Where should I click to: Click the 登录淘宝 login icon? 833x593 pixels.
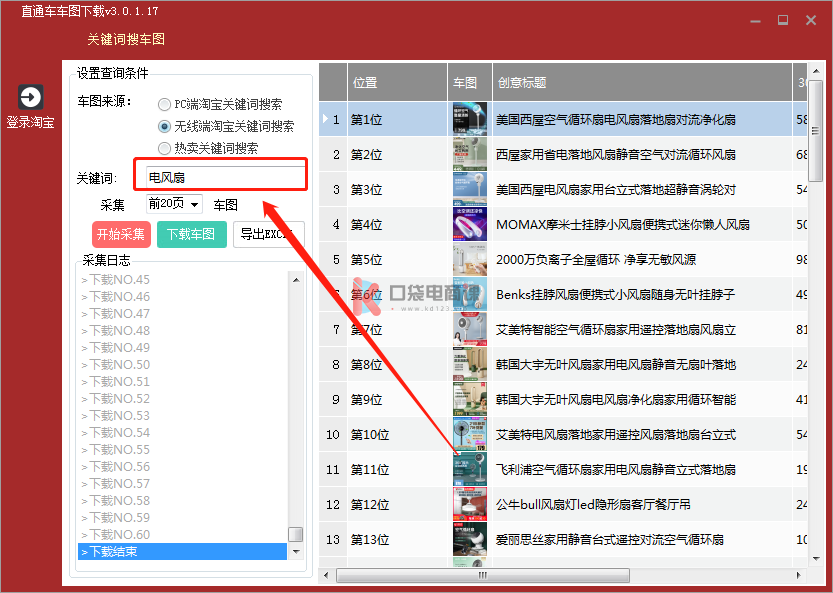point(30,97)
